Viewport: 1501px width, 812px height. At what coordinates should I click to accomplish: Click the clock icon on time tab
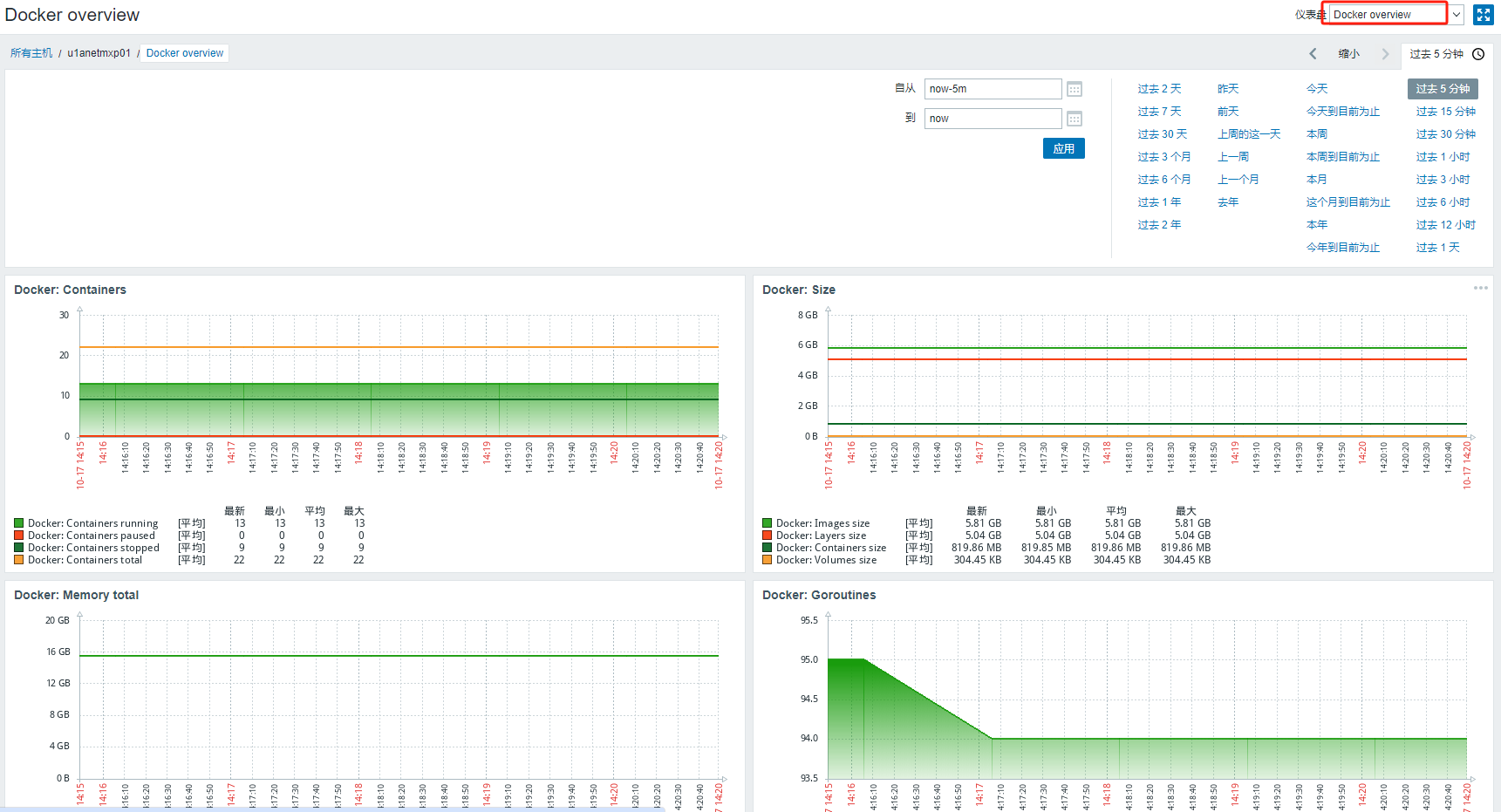click(x=1478, y=54)
